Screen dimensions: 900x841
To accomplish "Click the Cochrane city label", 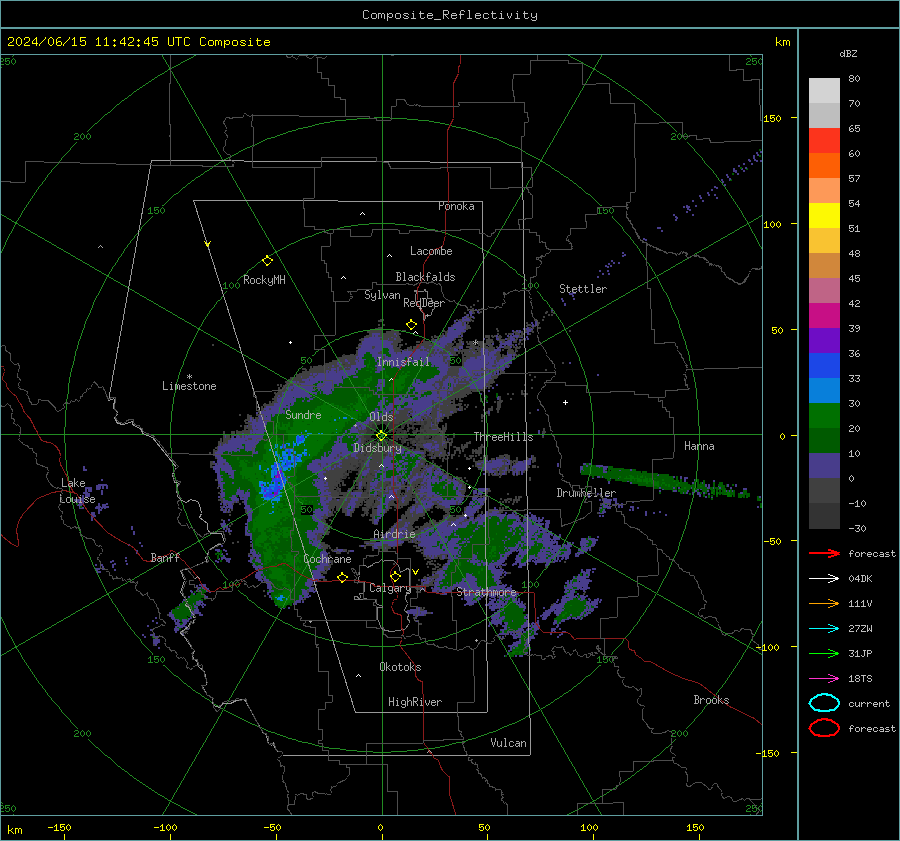I will click(327, 559).
